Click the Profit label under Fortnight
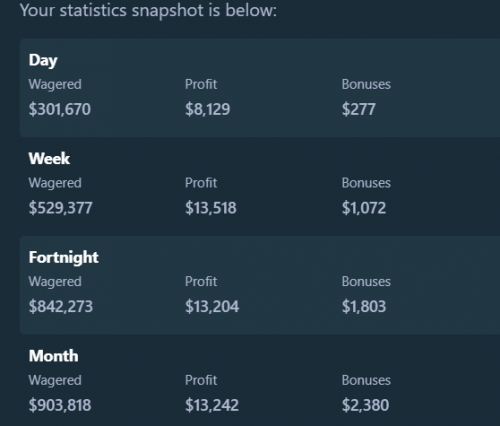 pyautogui.click(x=201, y=281)
